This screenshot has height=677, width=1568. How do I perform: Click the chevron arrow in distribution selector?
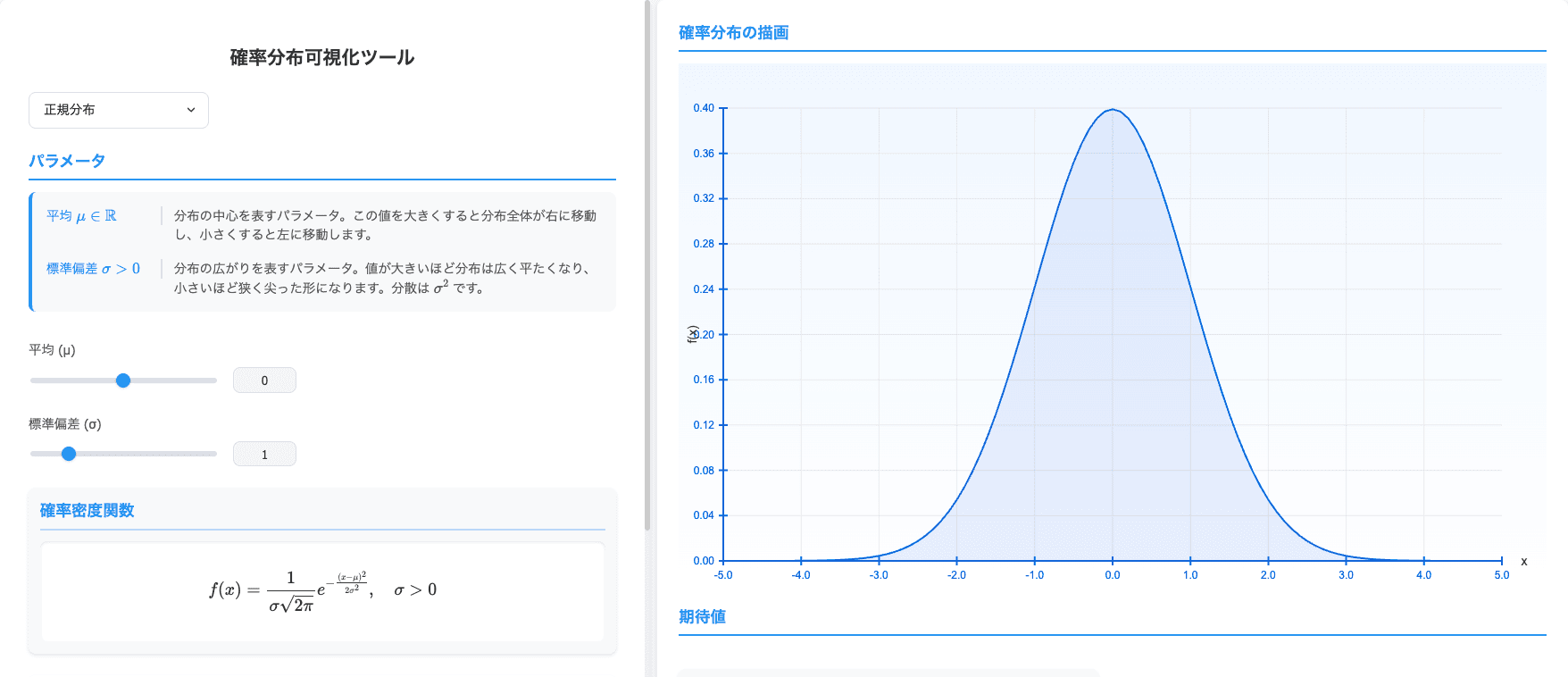click(190, 110)
